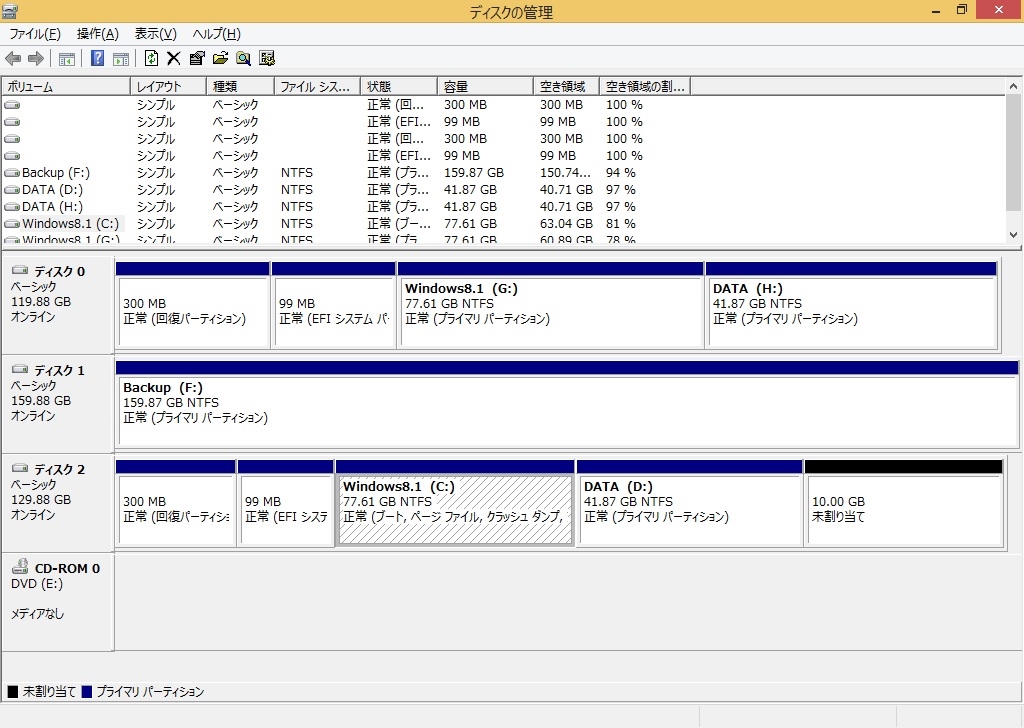
Task: Open the 表示(V) menu
Action: click(x=155, y=34)
